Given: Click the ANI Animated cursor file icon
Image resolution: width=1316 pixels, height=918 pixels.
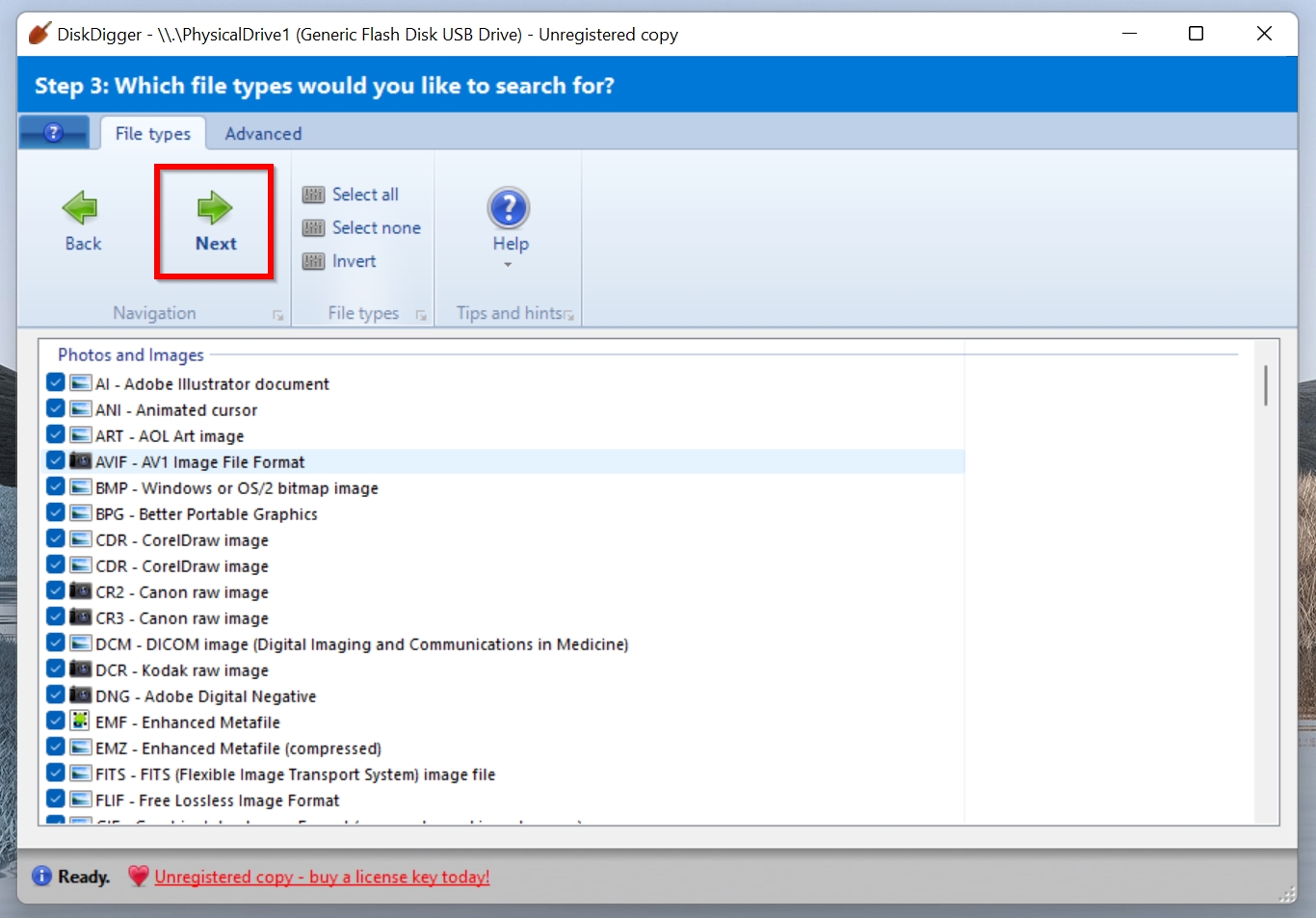Looking at the screenshot, I should tap(81, 409).
